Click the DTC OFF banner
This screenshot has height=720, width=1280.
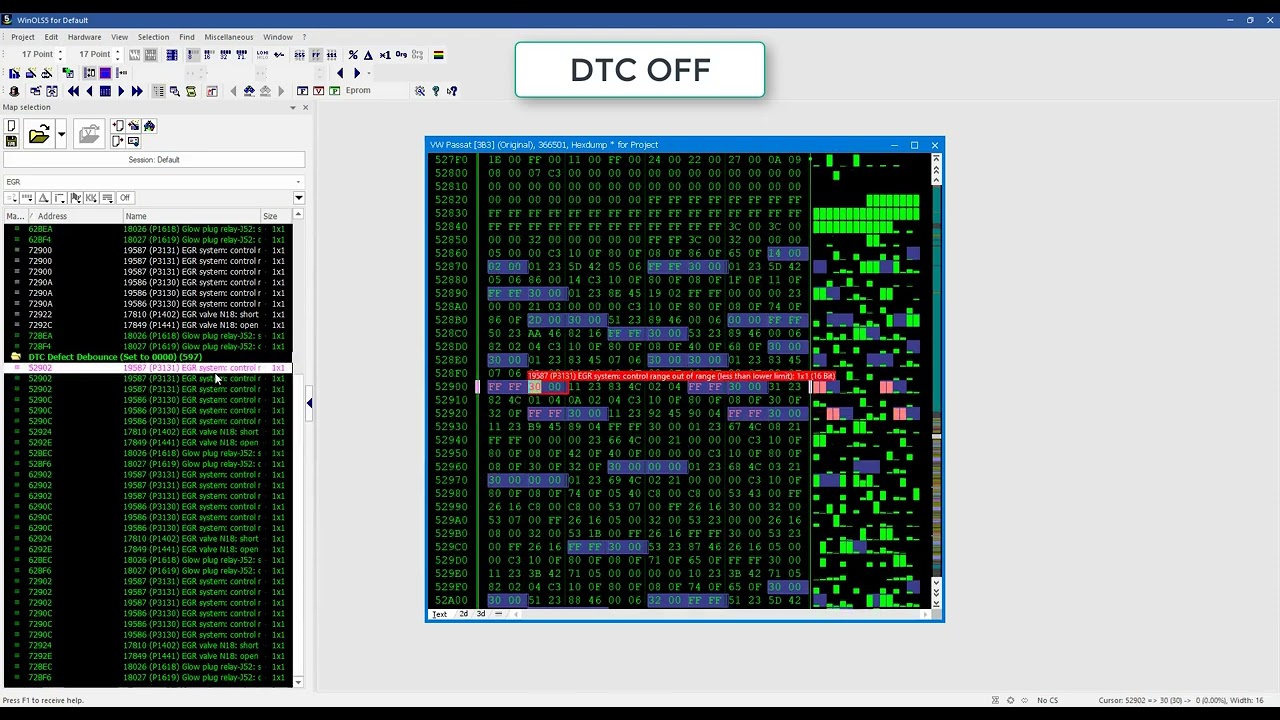[x=640, y=70]
